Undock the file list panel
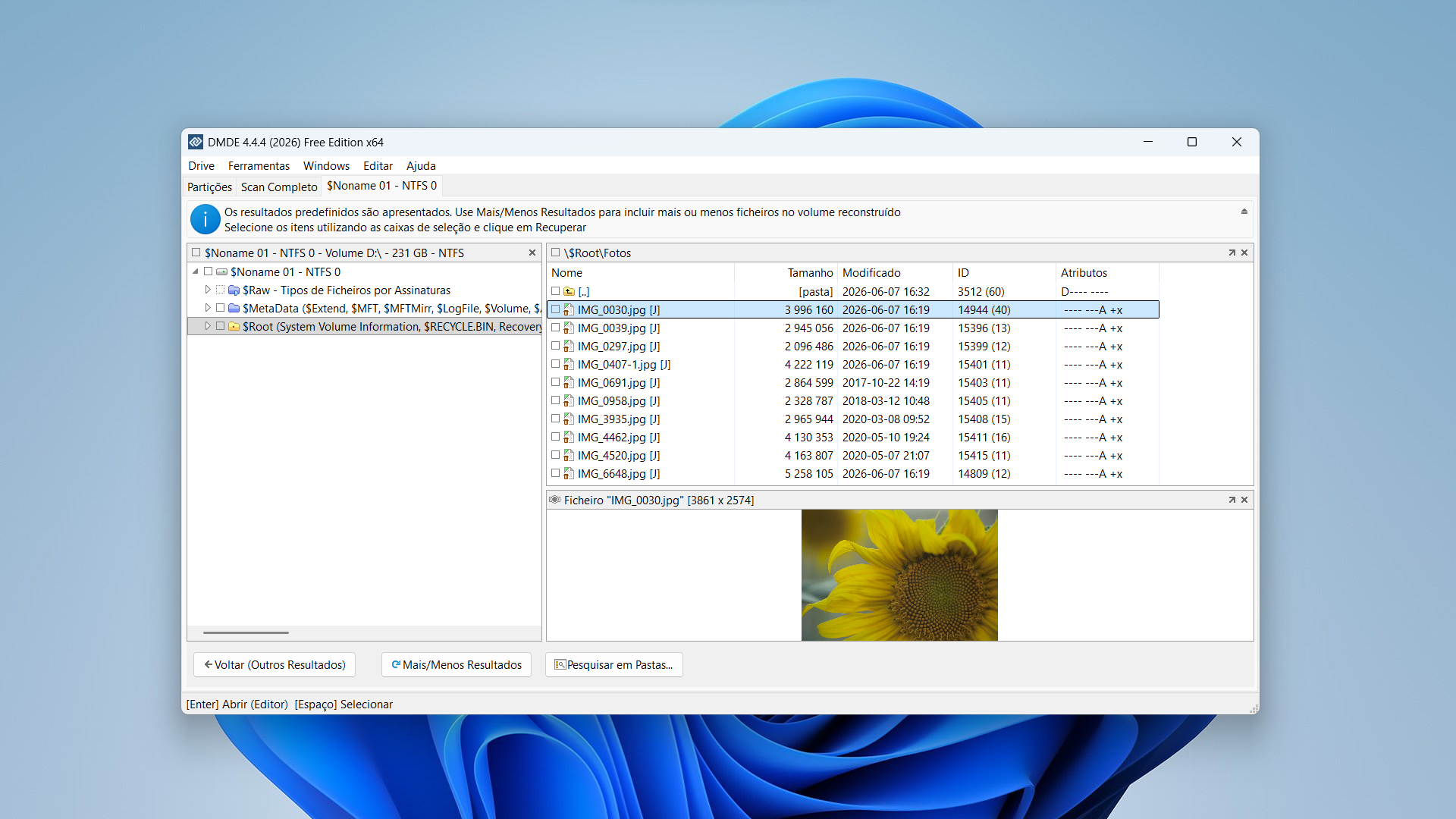 [1232, 253]
